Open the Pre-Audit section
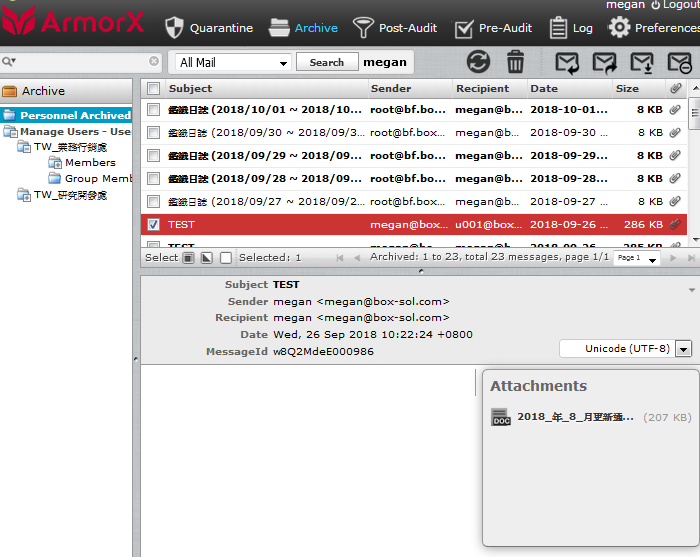The height and width of the screenshot is (557, 700). pos(493,29)
